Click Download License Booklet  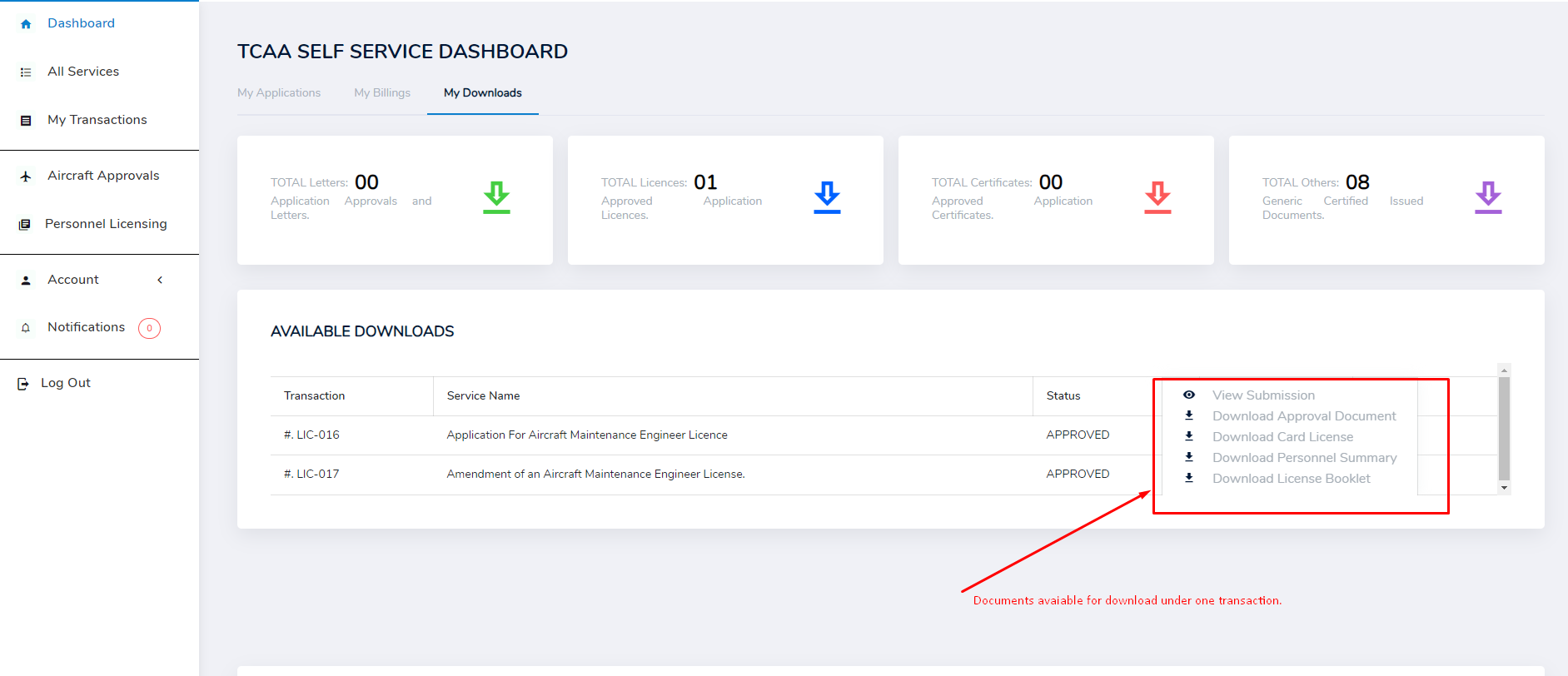1292,479
